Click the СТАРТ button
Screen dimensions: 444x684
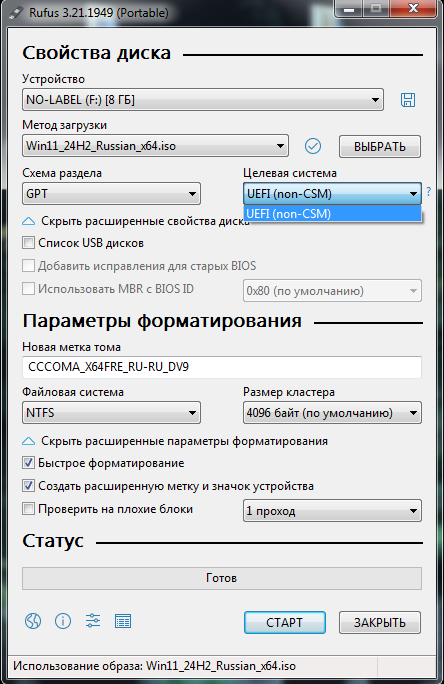tap(285, 622)
